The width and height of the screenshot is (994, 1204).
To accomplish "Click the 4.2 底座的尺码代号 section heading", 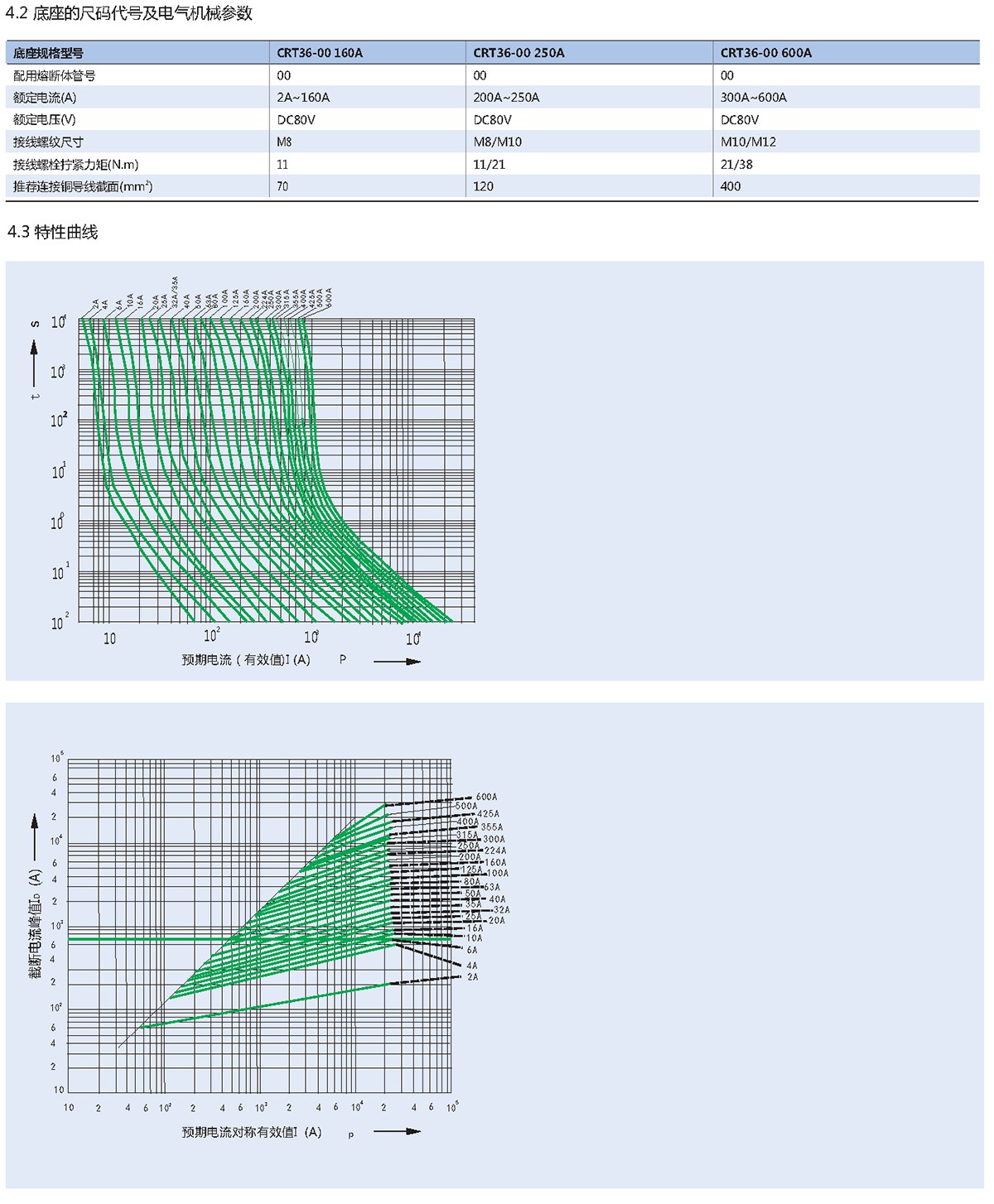I will coord(128,13).
